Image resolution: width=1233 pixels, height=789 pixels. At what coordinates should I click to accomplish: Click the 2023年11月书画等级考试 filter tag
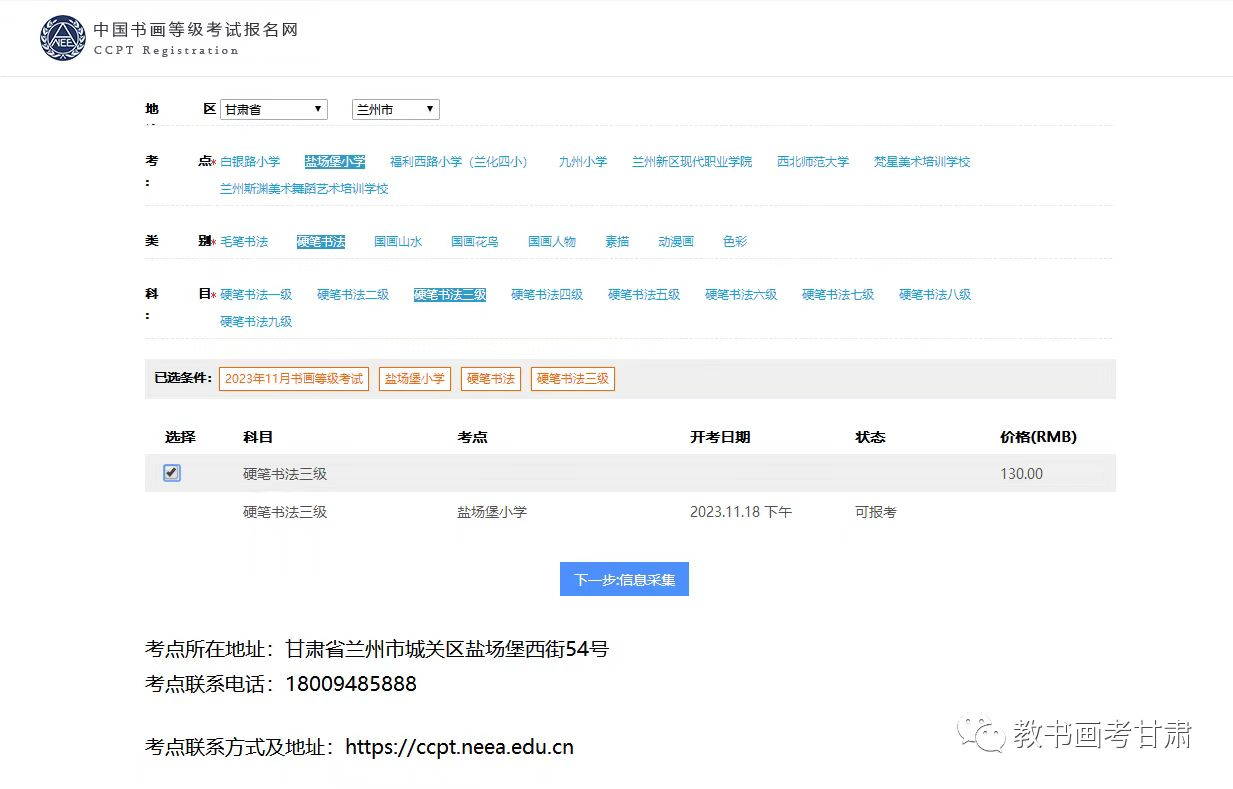coord(294,379)
